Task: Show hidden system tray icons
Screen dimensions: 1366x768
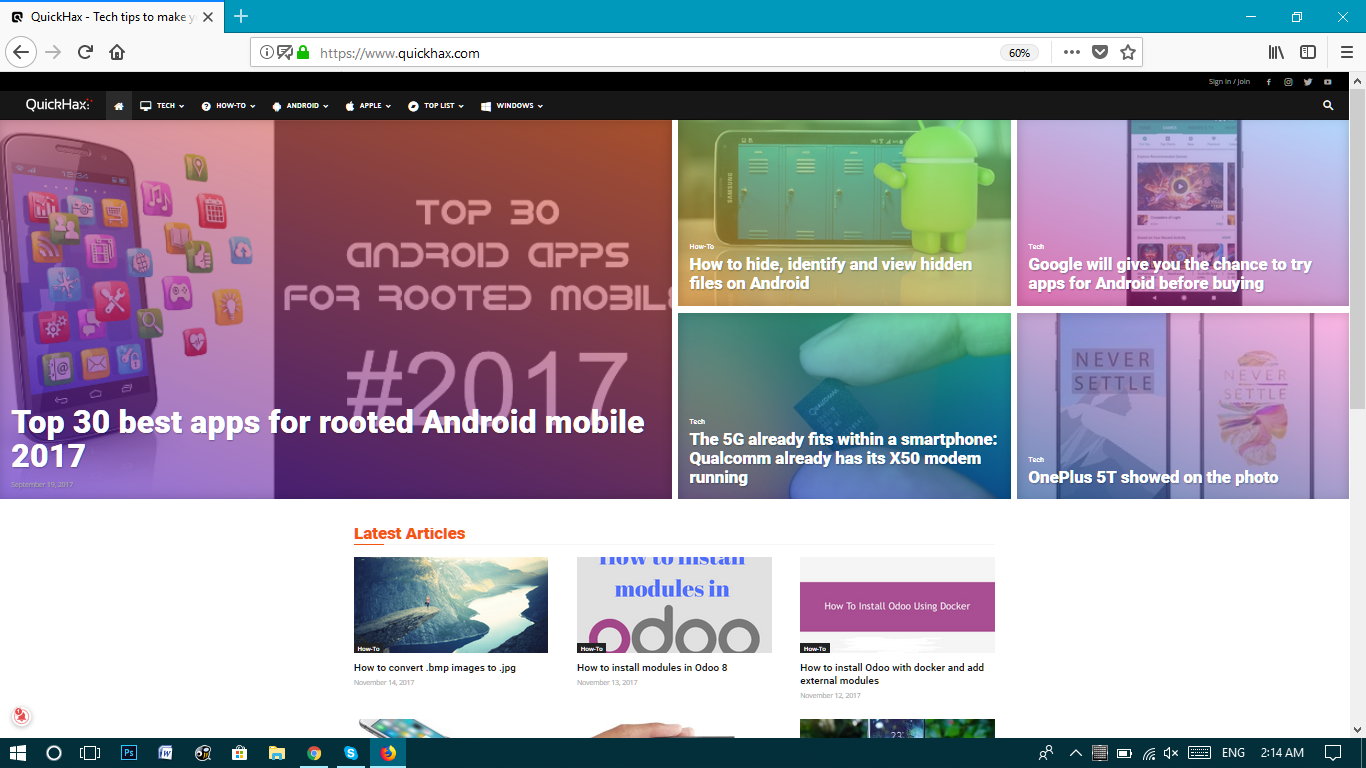Action: coord(1076,753)
